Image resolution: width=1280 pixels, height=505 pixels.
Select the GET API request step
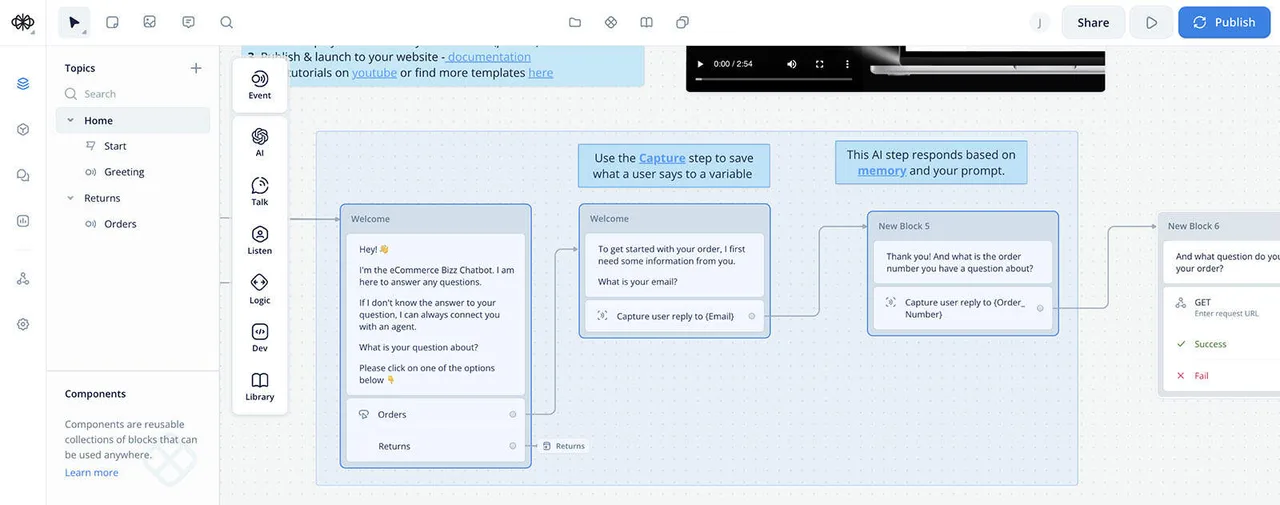coord(1221,307)
